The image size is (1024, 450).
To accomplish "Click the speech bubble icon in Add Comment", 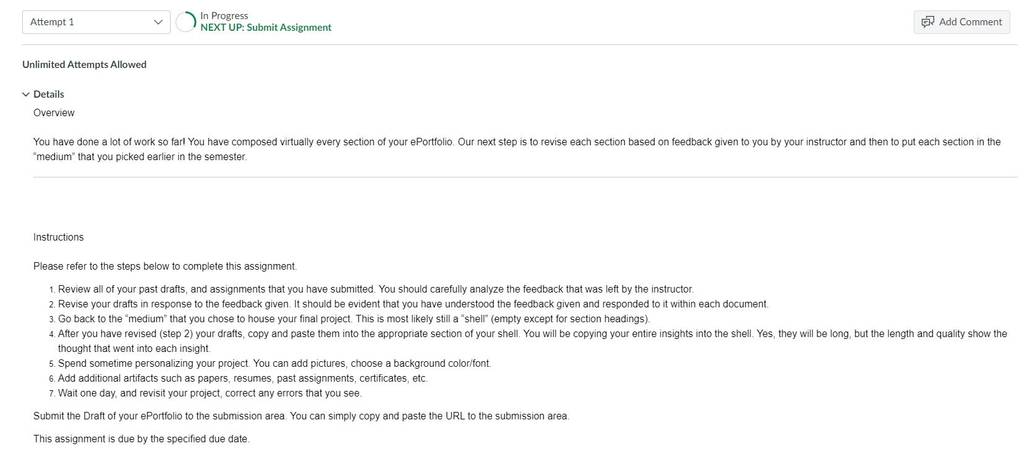I will tap(927, 22).
